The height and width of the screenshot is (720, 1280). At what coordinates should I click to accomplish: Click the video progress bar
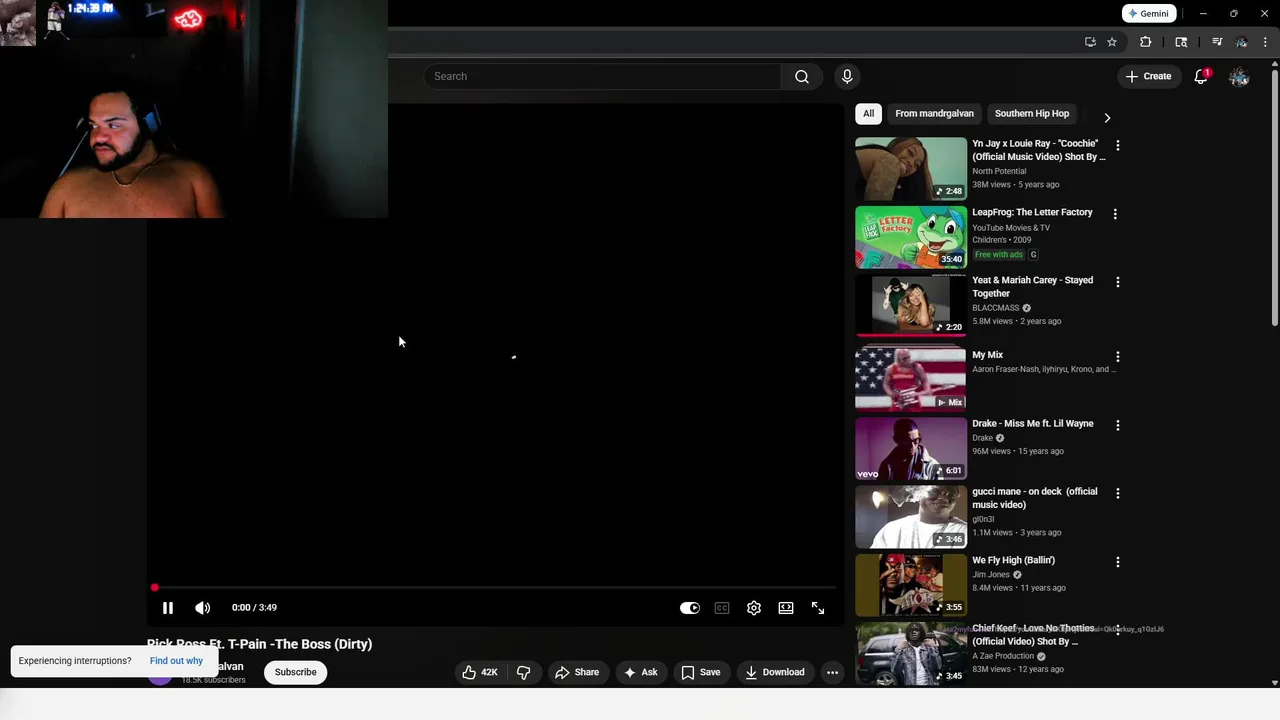(x=495, y=588)
